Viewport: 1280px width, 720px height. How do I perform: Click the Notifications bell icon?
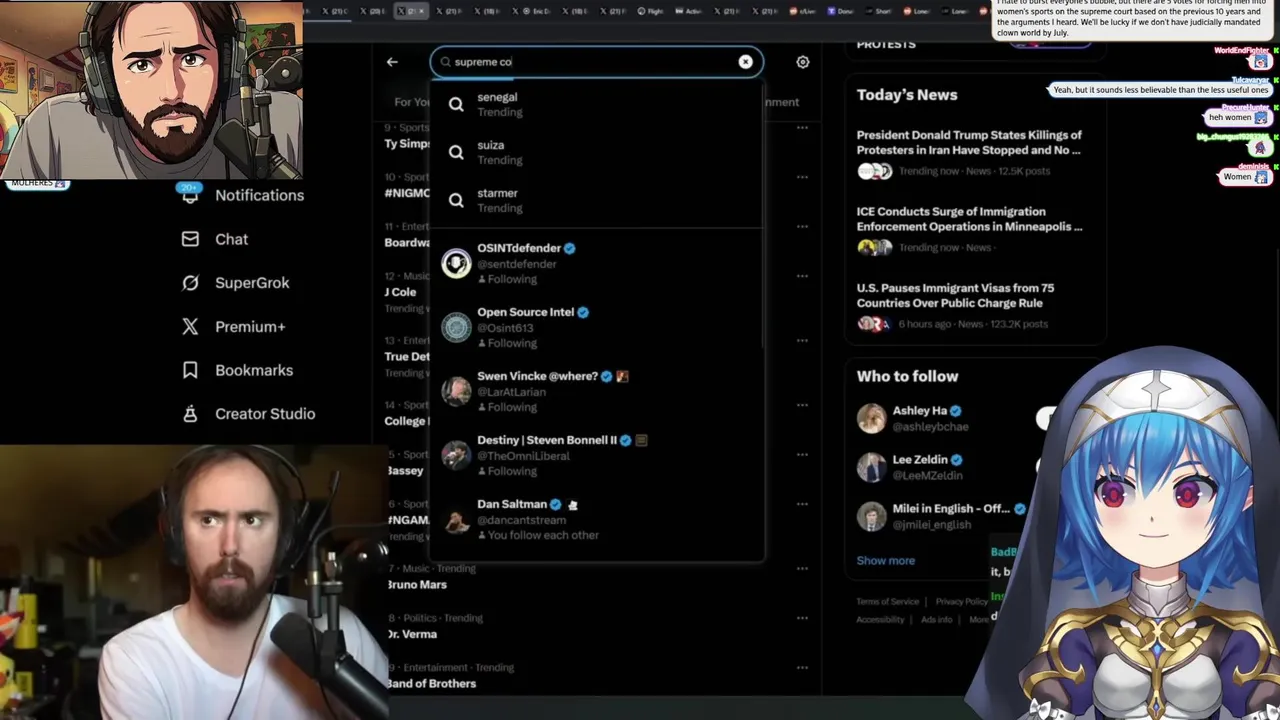(190, 196)
